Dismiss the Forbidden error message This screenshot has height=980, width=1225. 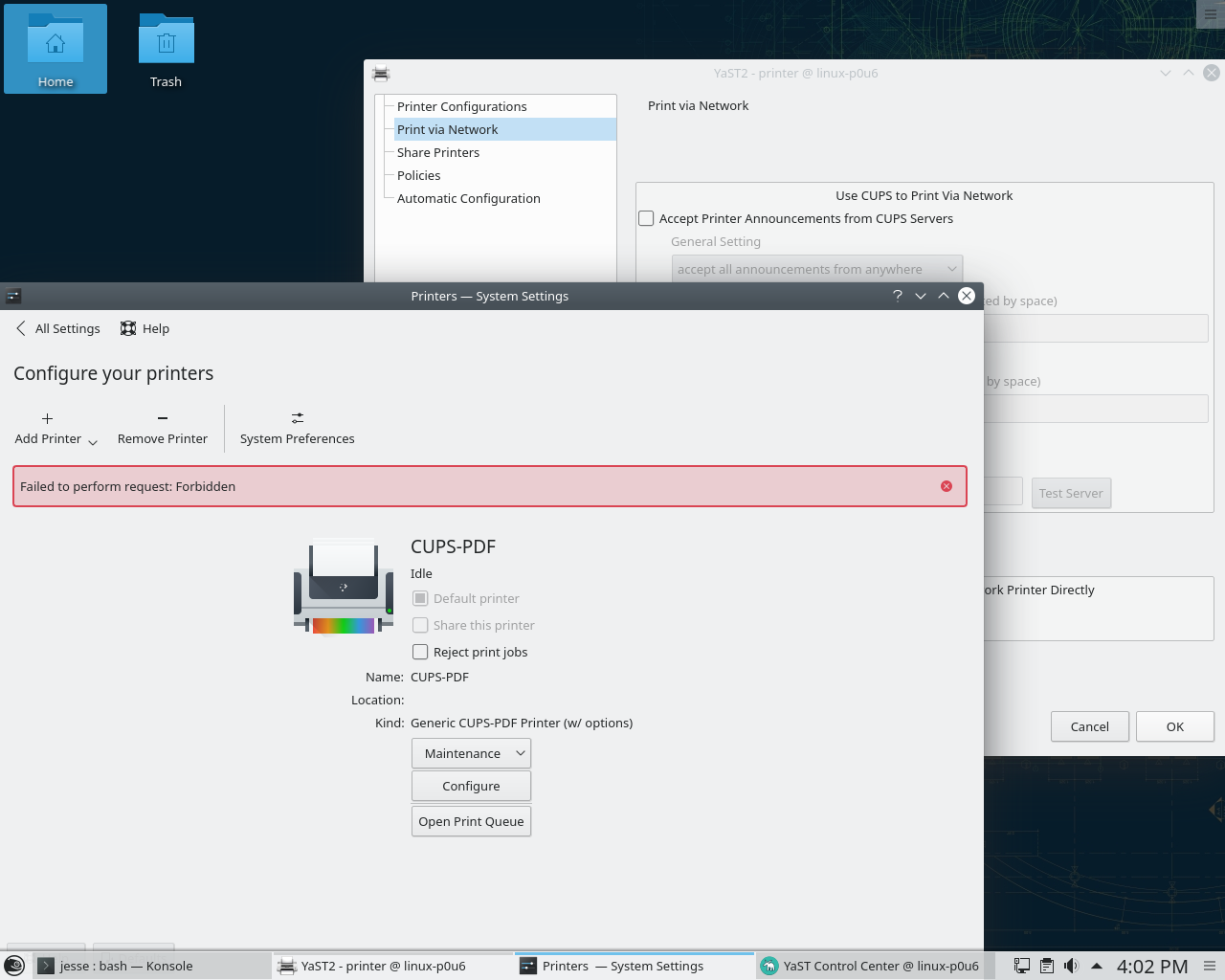[947, 486]
